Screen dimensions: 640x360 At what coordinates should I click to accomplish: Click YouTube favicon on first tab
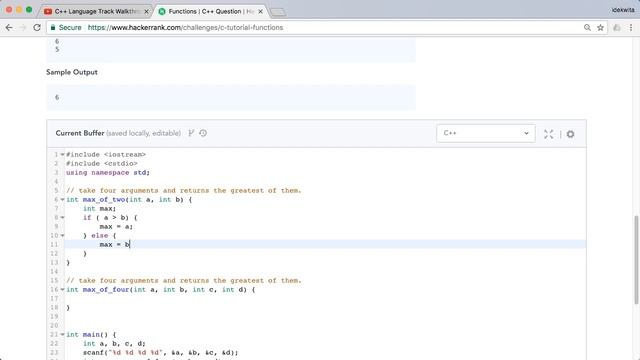(x=48, y=11)
